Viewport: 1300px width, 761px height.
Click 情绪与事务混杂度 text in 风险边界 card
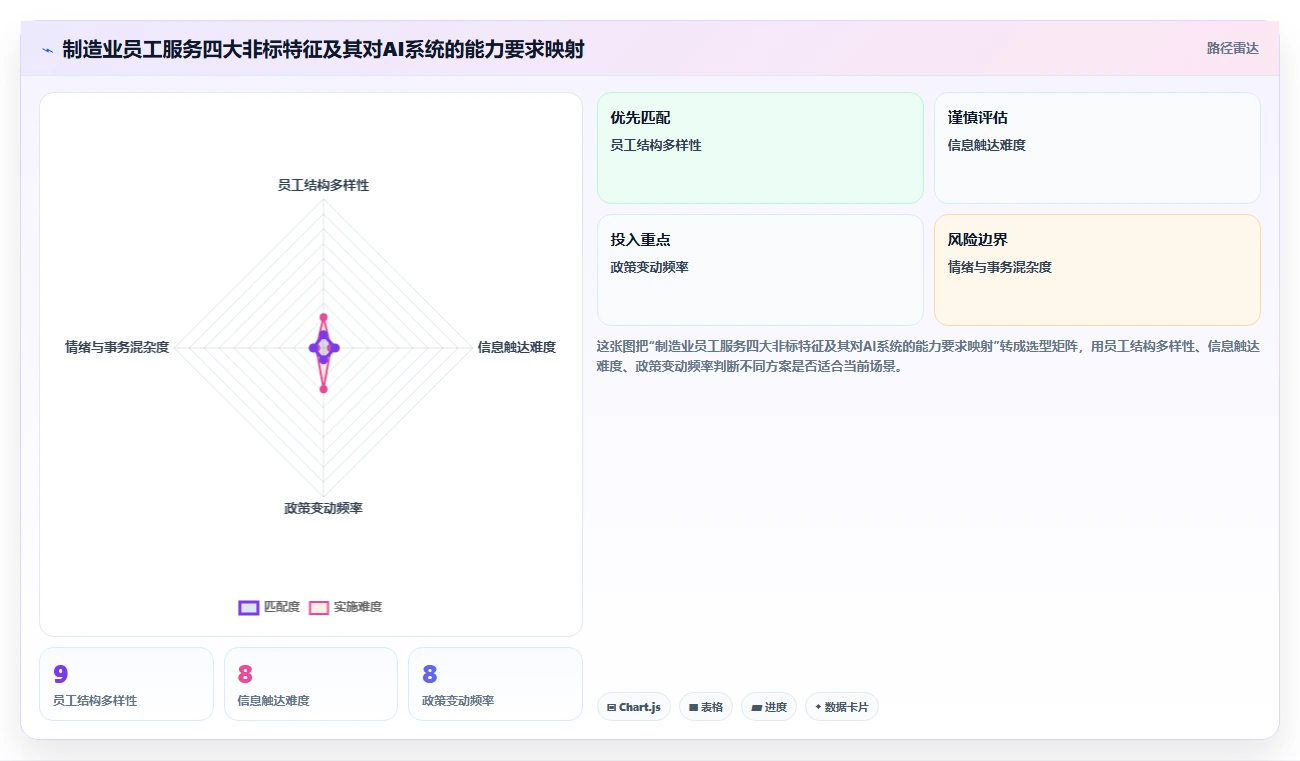(1000, 267)
